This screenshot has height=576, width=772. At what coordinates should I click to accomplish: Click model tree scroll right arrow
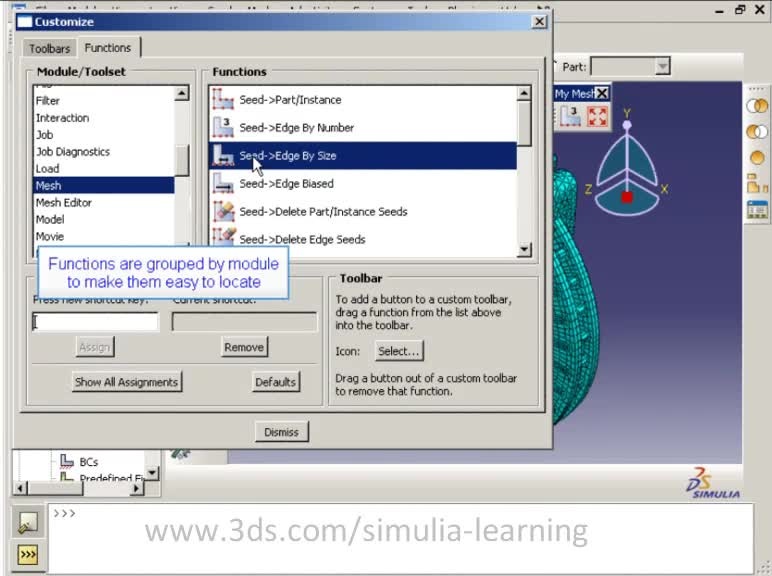[x=137, y=488]
